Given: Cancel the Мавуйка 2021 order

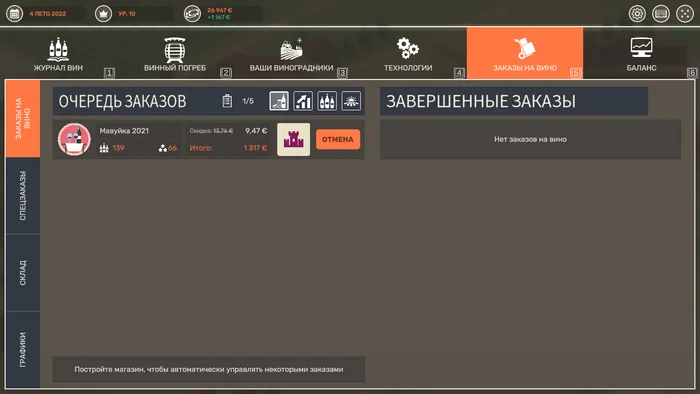Looking at the screenshot, I should coord(338,139).
